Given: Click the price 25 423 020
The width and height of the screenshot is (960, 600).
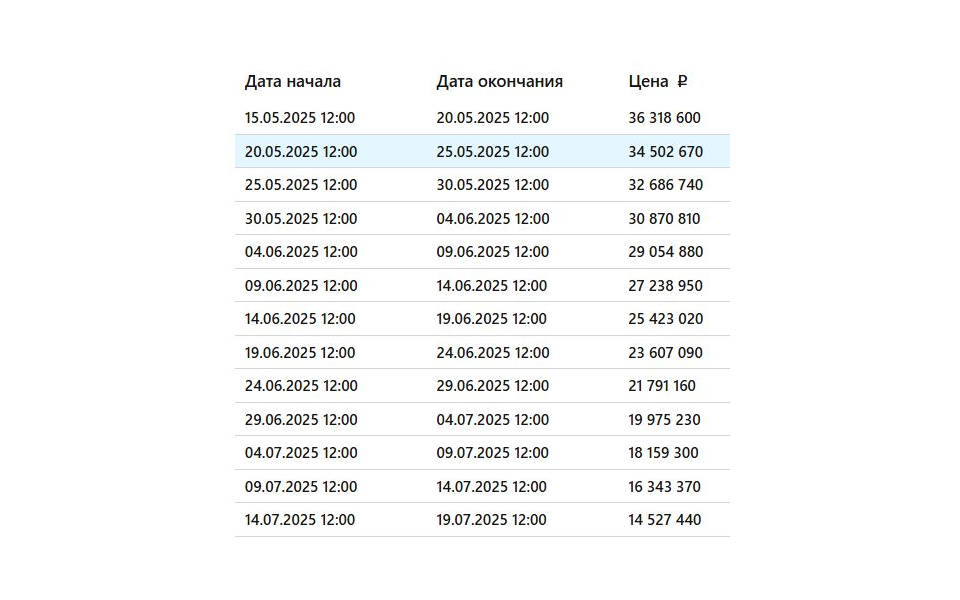Looking at the screenshot, I should [x=666, y=319].
